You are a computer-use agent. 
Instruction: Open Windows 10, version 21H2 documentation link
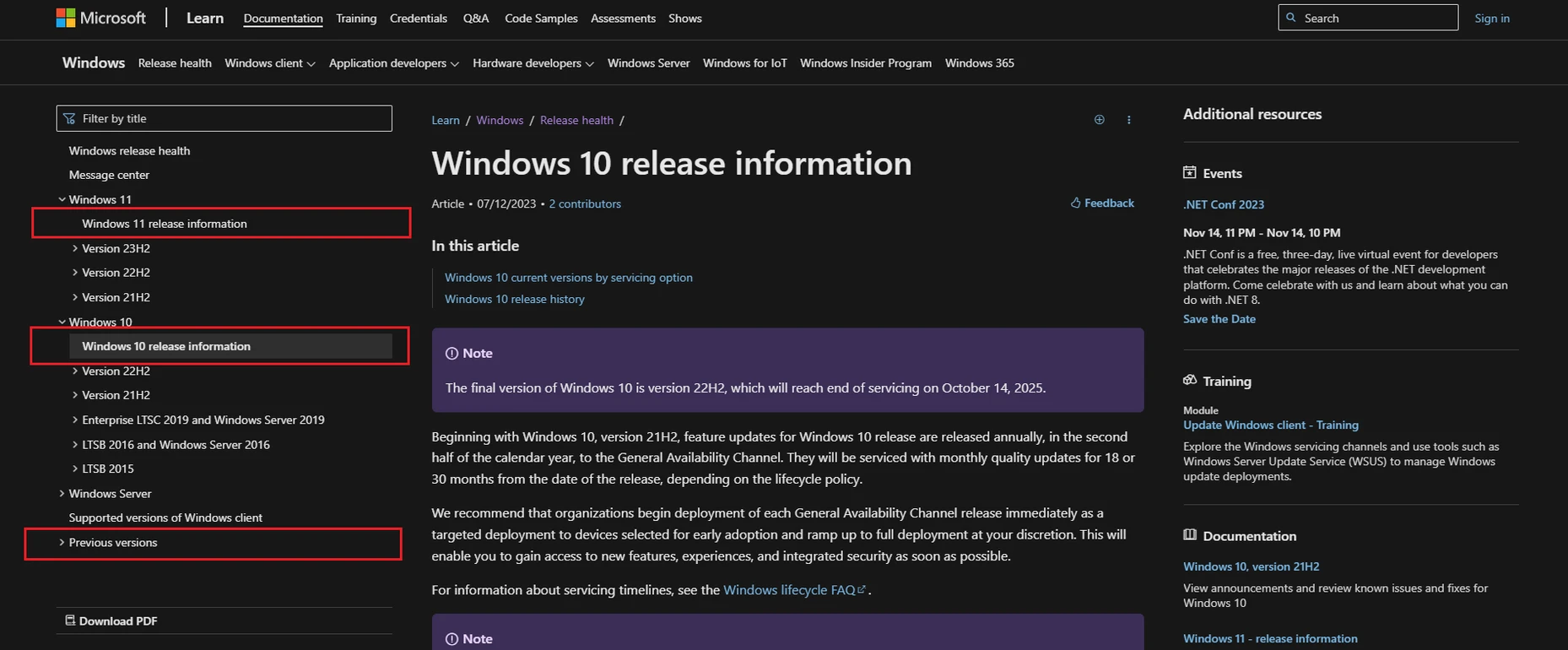pos(1252,566)
